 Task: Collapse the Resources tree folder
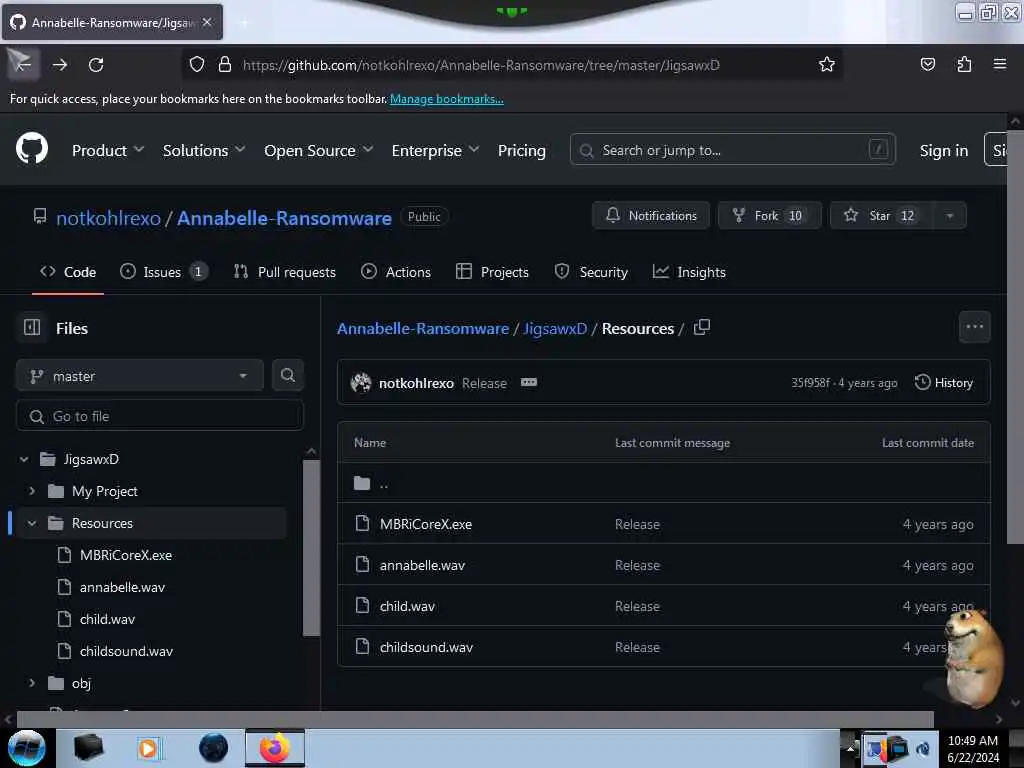(32, 522)
